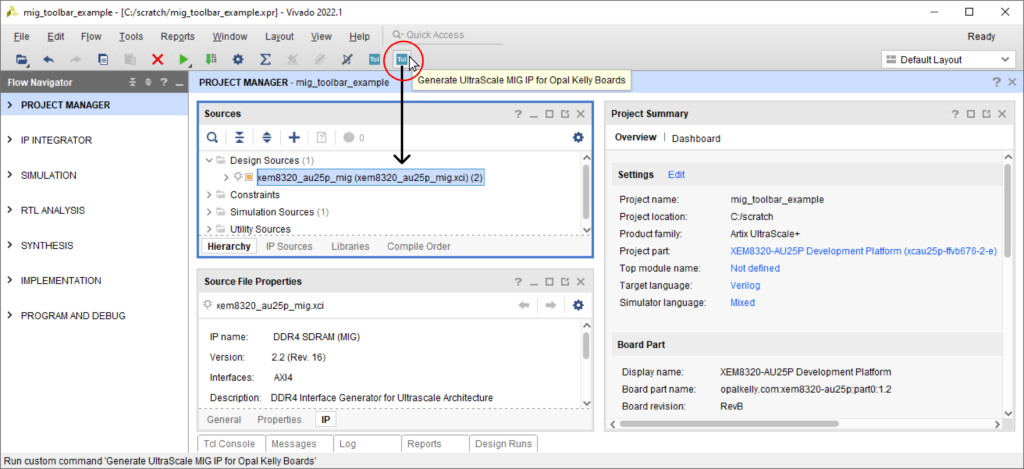The height and width of the screenshot is (469, 1024).
Task: Click the green down-arrow bitstream toolbar icon
Action: (211, 59)
